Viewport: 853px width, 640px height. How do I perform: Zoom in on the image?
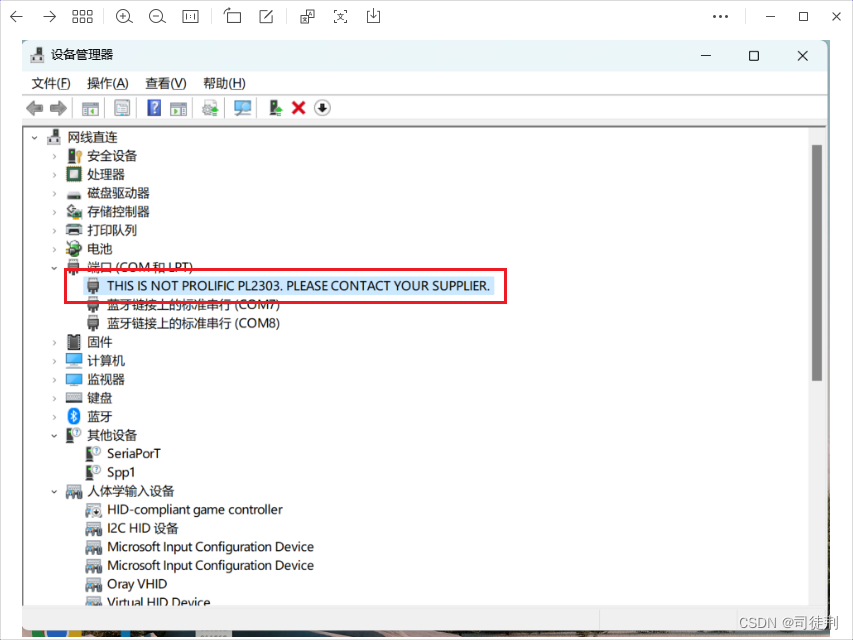coord(124,17)
